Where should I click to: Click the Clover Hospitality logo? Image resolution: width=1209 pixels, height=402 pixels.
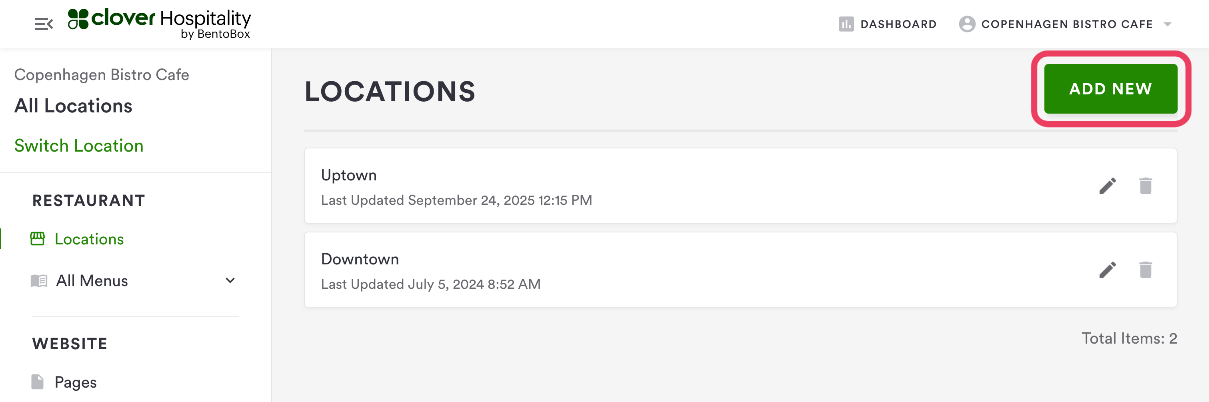point(159,24)
